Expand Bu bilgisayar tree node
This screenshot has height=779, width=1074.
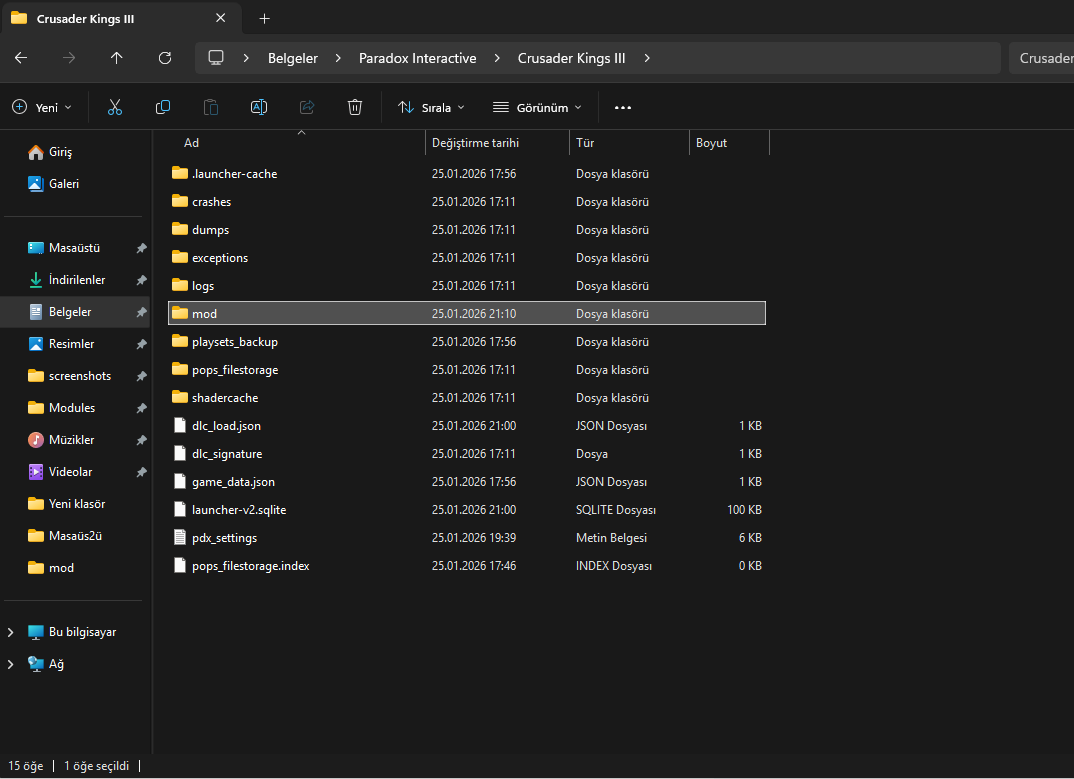click(10, 632)
